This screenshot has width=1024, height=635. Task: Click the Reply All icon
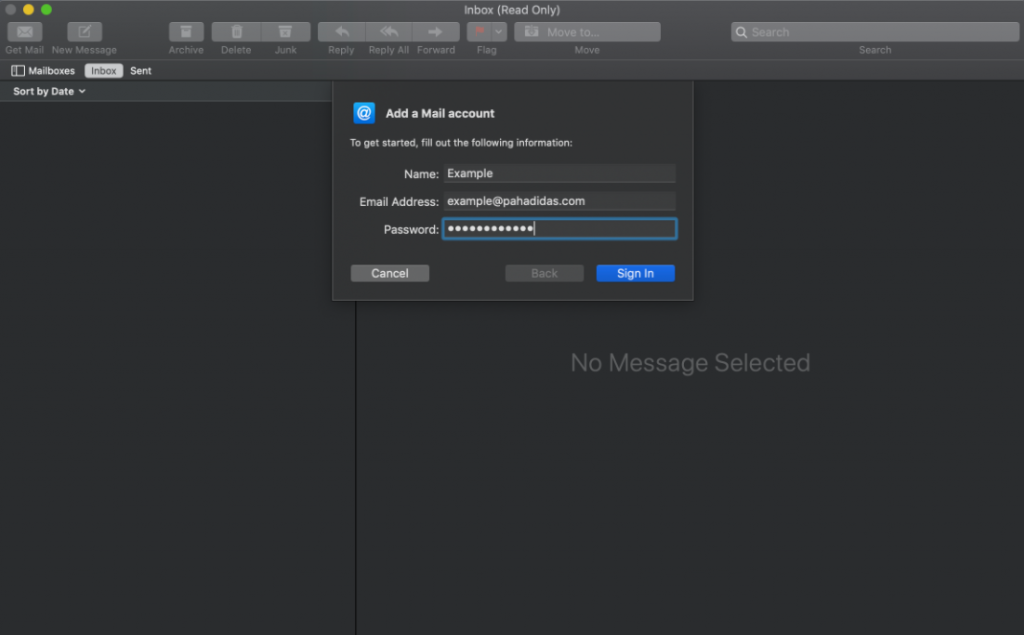coord(389,32)
